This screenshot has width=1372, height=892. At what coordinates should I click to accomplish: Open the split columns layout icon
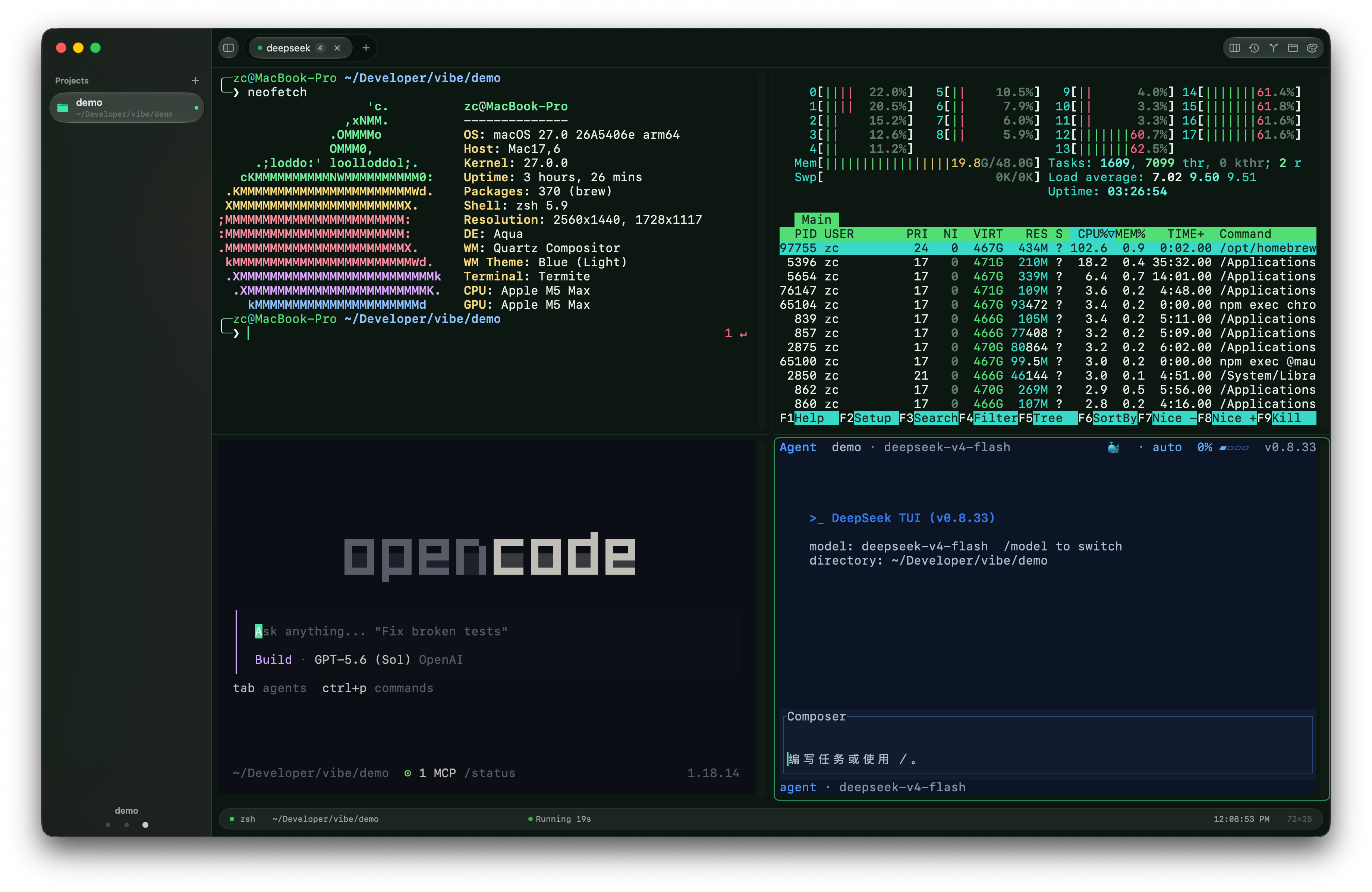click(x=1234, y=48)
